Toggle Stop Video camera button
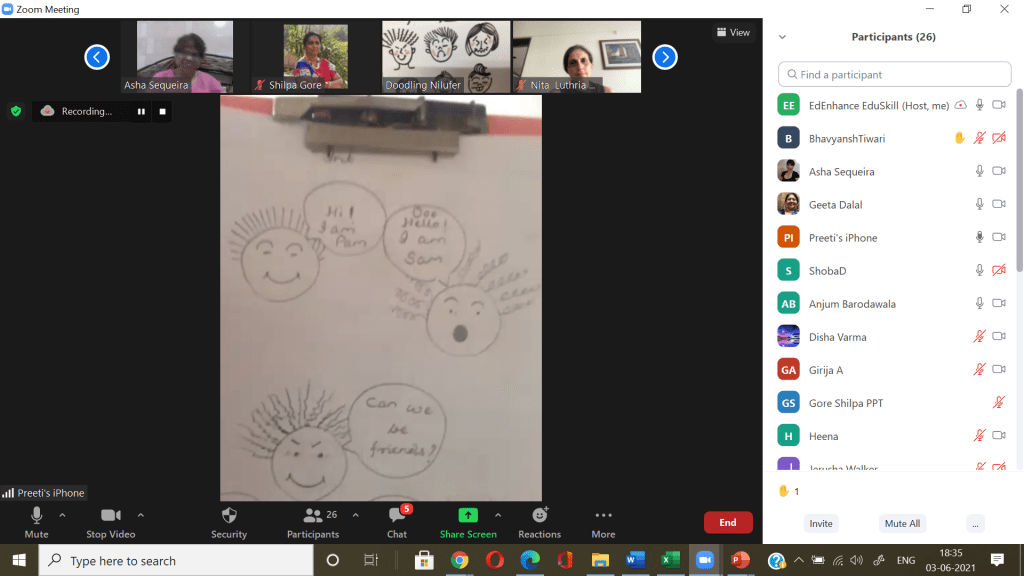Image resolution: width=1024 pixels, height=576 pixels. click(x=110, y=516)
